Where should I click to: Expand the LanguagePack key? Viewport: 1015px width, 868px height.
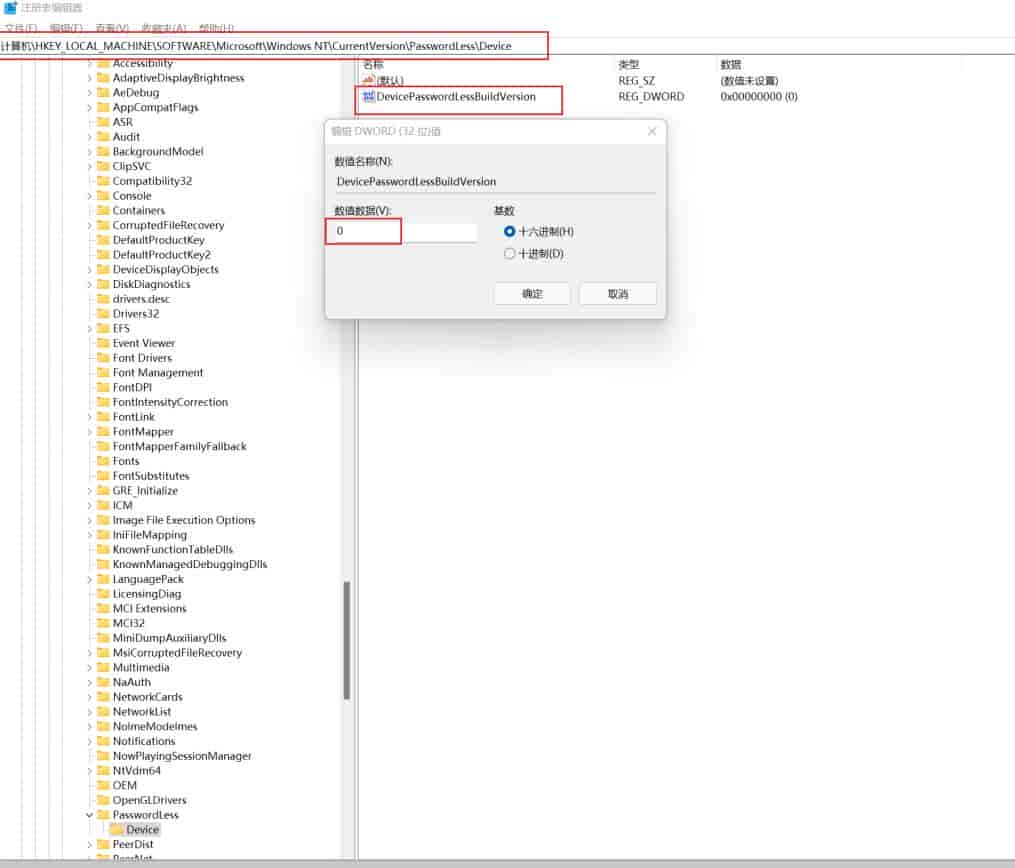point(89,579)
